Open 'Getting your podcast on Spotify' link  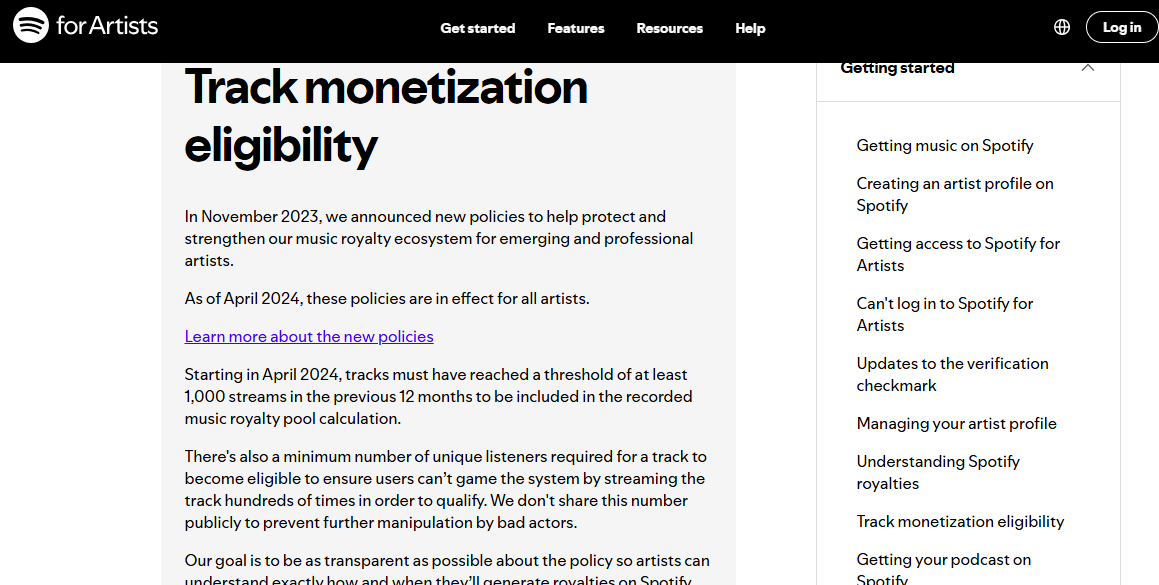tap(944, 569)
